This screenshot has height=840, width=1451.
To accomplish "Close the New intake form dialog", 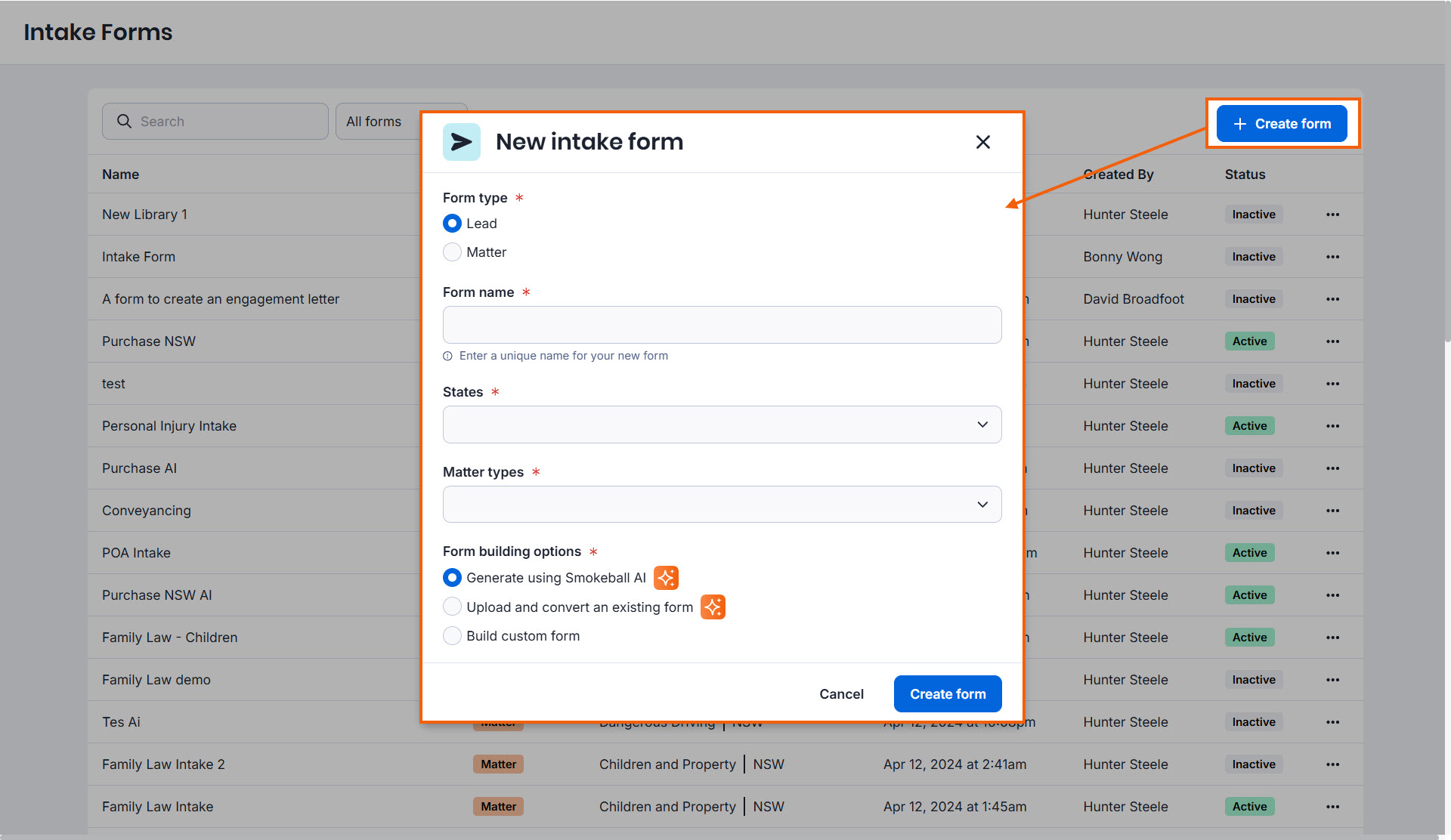I will pyautogui.click(x=982, y=142).
